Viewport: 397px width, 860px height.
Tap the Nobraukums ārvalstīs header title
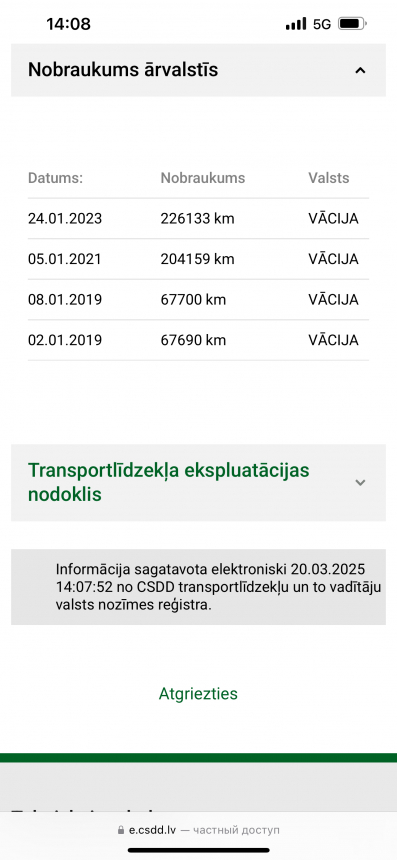click(123, 70)
